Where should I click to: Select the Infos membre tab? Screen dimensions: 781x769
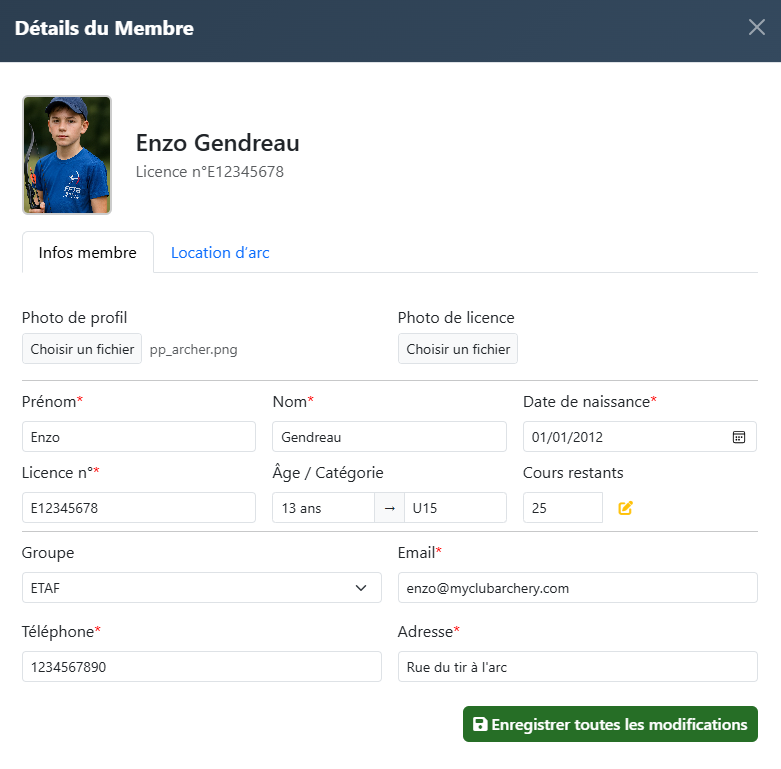tap(88, 253)
